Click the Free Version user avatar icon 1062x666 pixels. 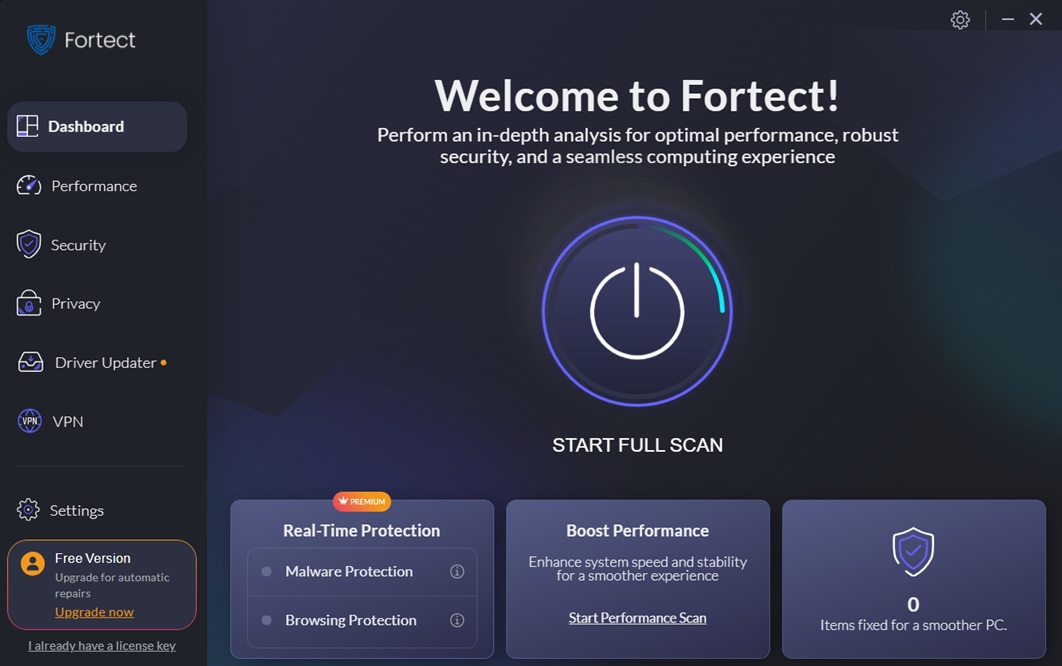(x=33, y=563)
